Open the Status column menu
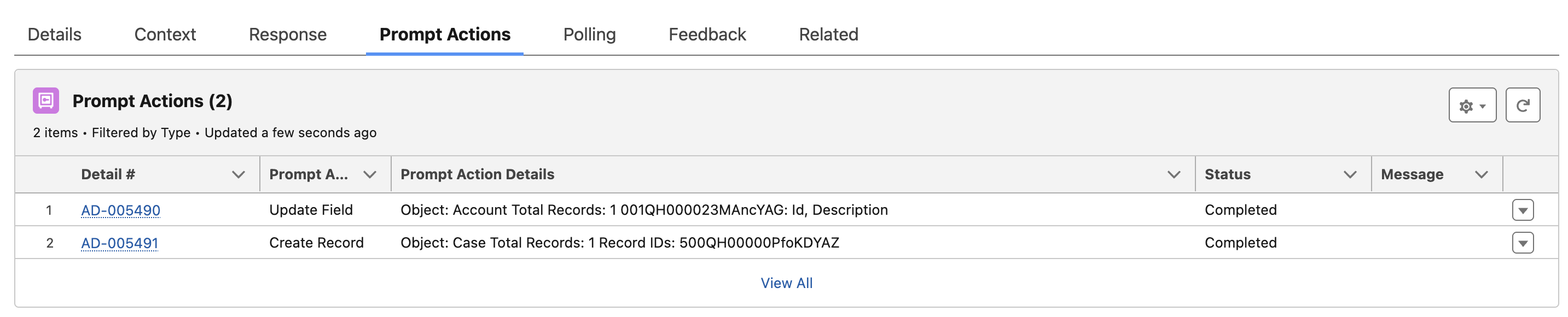The width and height of the screenshot is (1568, 317). tap(1349, 175)
